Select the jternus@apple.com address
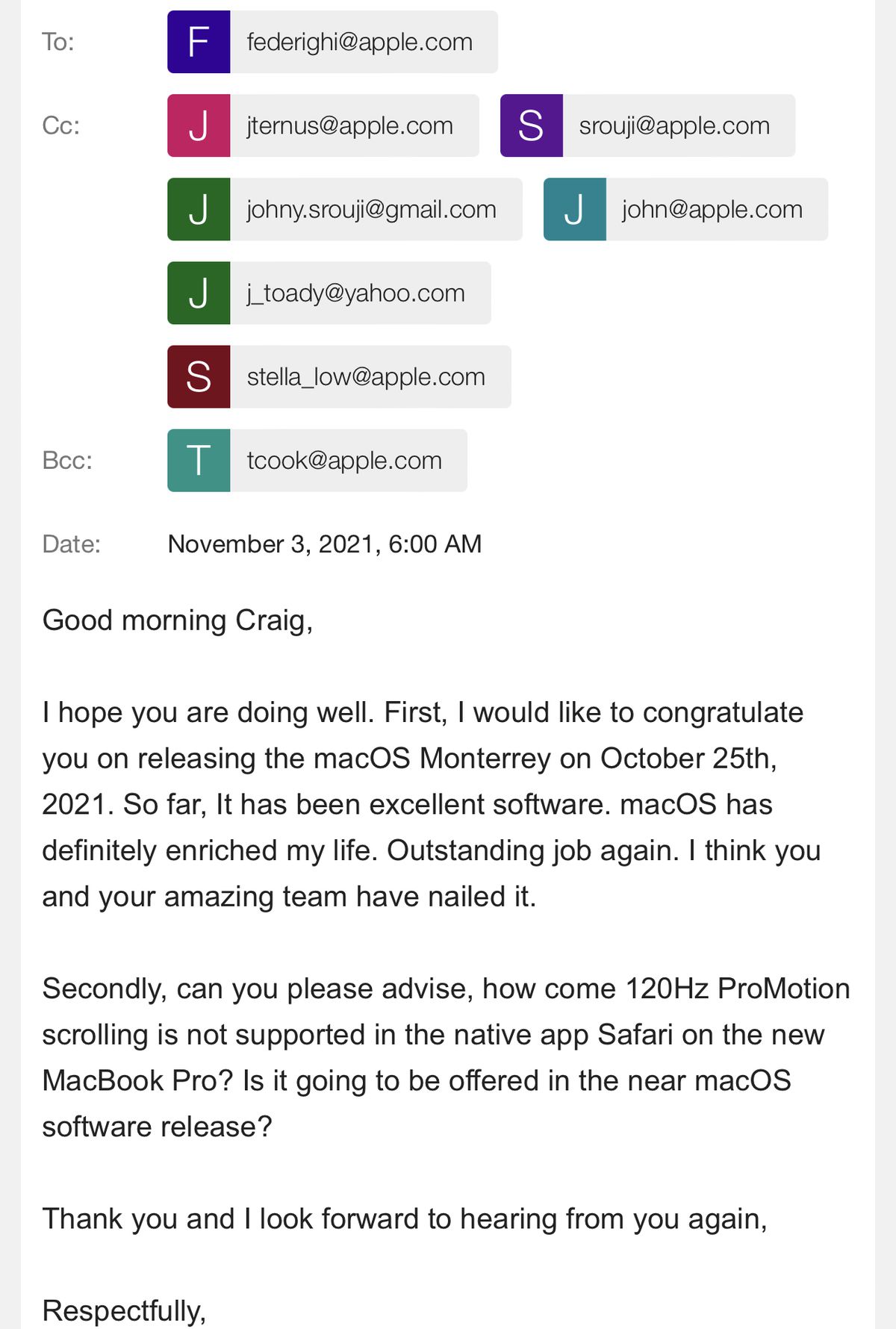 tap(350, 125)
